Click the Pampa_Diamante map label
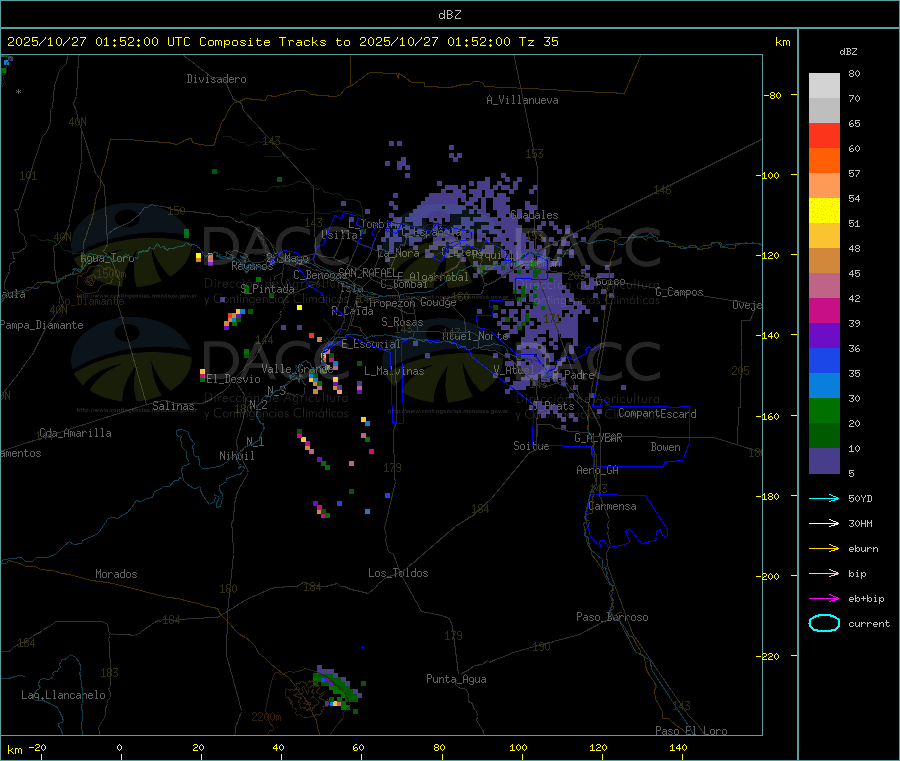Screen dimensions: 900x761 pos(42,325)
